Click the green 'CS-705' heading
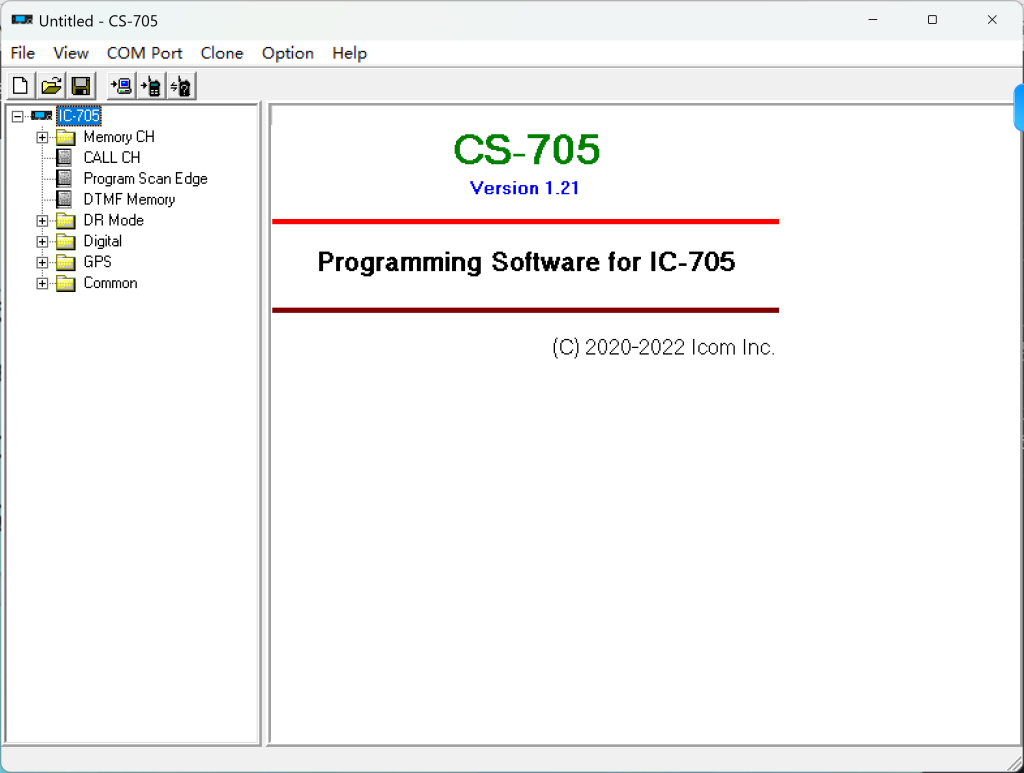This screenshot has width=1024, height=773. click(x=526, y=150)
